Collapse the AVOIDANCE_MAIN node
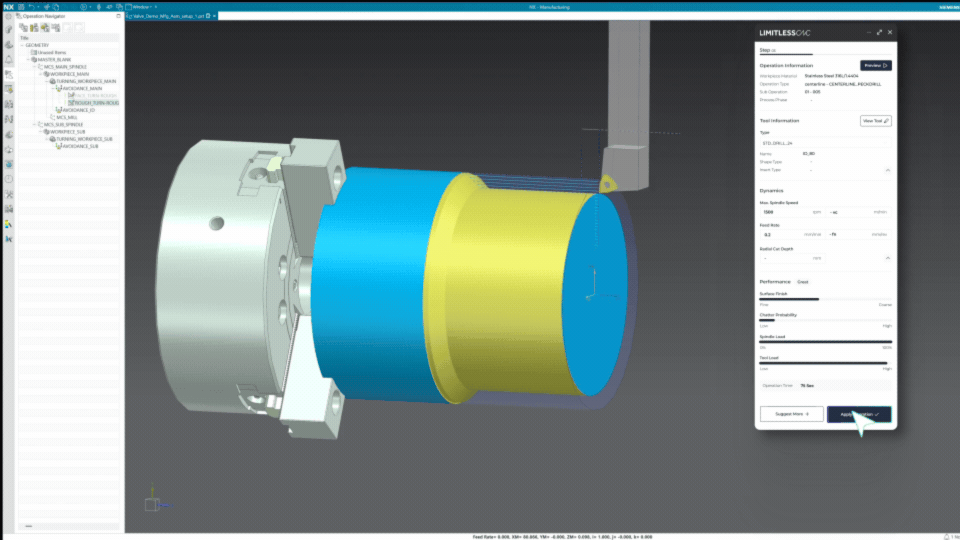 tap(53, 88)
